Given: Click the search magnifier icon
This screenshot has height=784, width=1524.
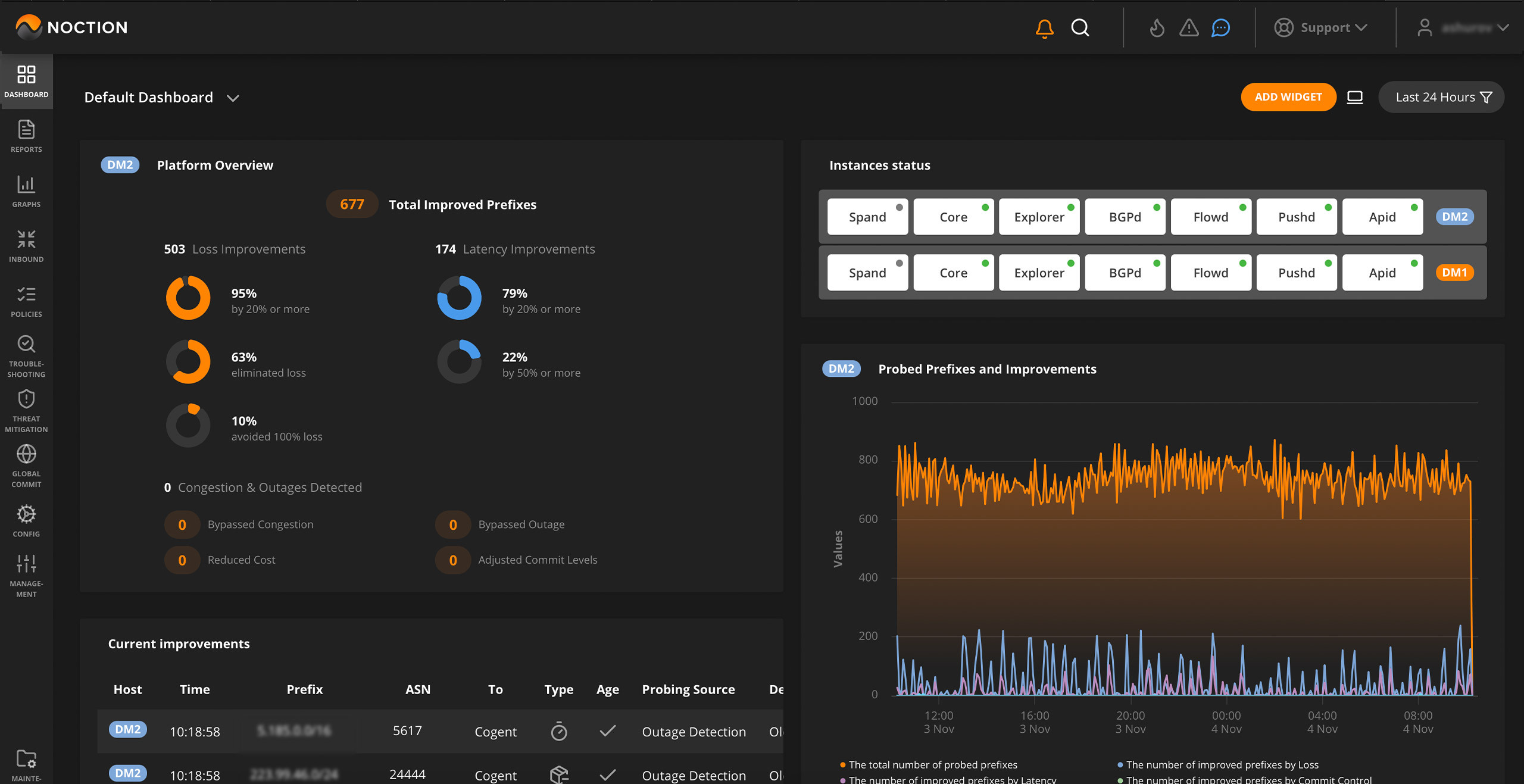Looking at the screenshot, I should (1080, 28).
